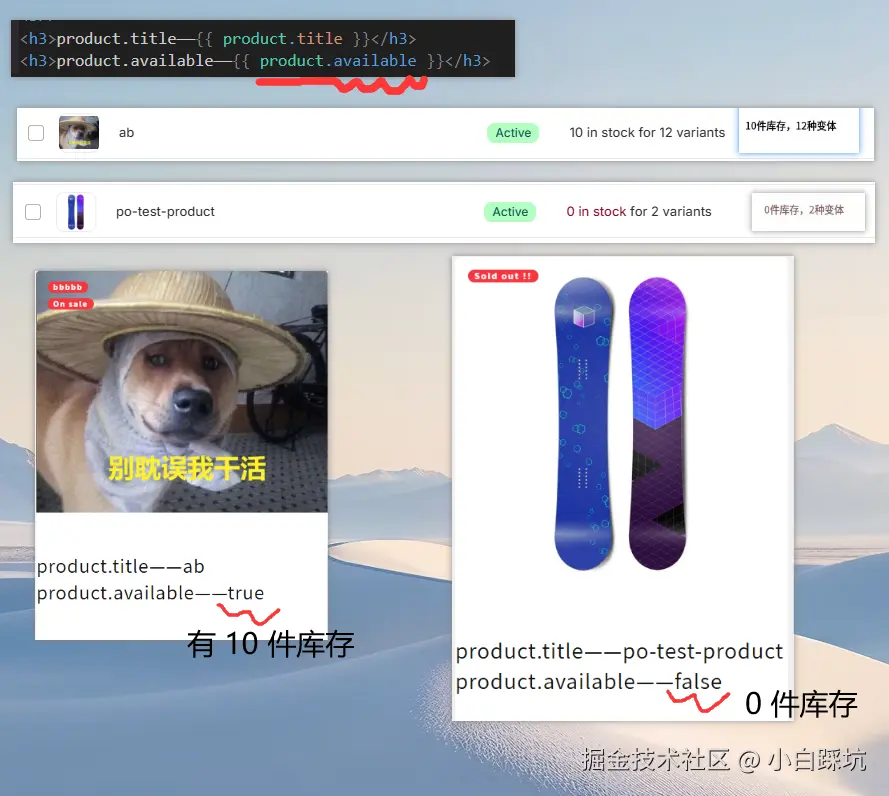Select 'product.title——po-test-product' heading text
Image resolution: width=889 pixels, height=796 pixels.
point(619,651)
